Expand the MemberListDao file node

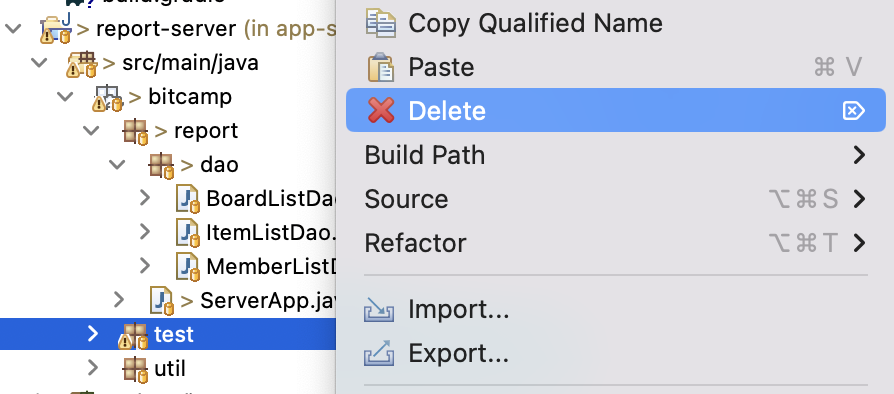coord(145,266)
